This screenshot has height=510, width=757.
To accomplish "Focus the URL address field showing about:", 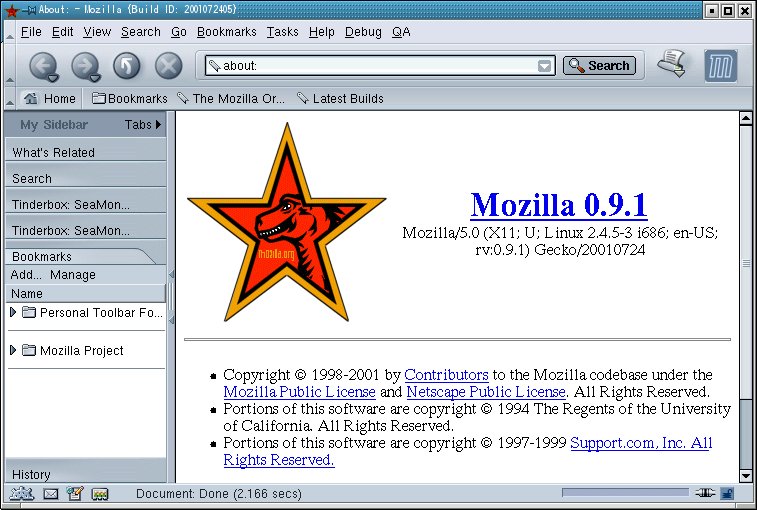I will click(x=380, y=66).
